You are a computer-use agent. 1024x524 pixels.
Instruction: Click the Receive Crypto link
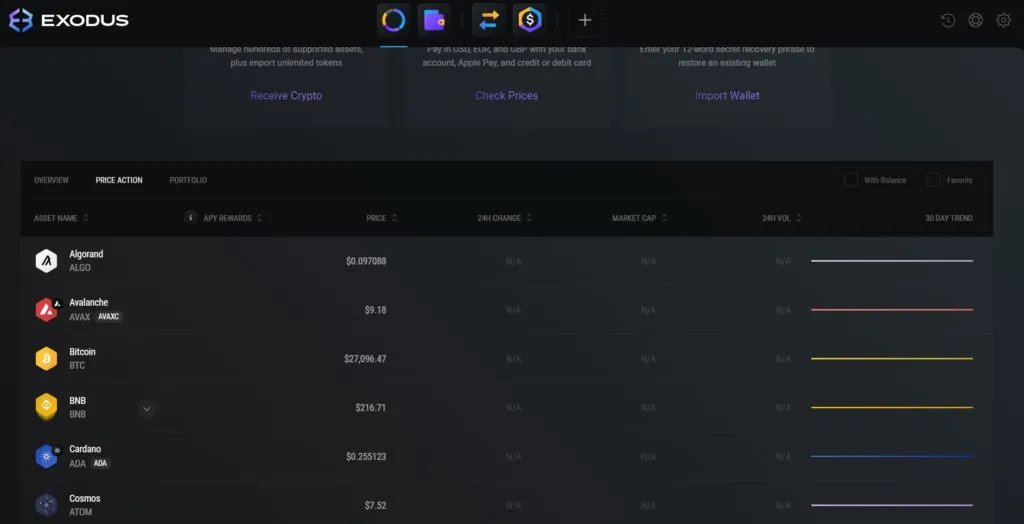pyautogui.click(x=286, y=95)
